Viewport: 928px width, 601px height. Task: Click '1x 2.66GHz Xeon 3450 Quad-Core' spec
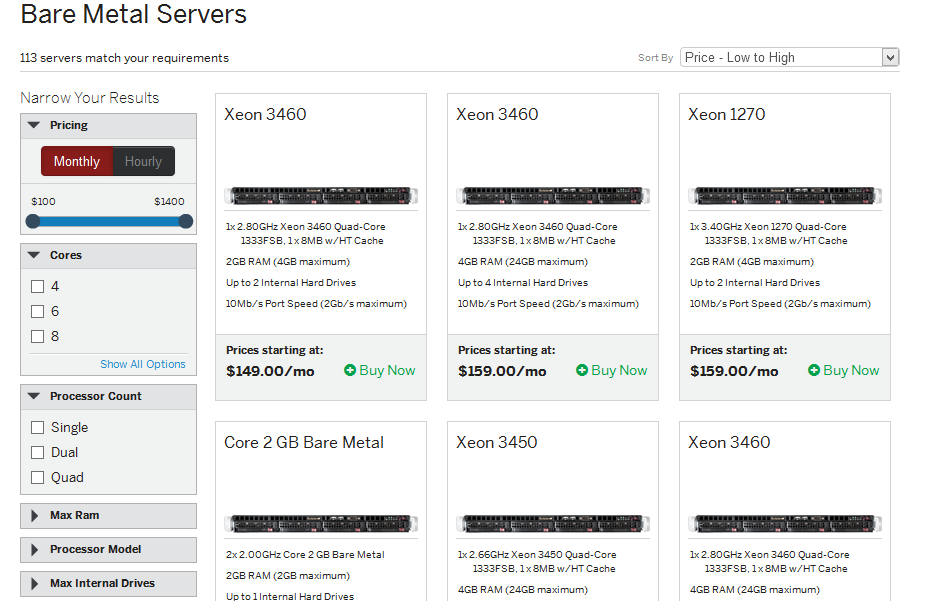tap(537, 555)
